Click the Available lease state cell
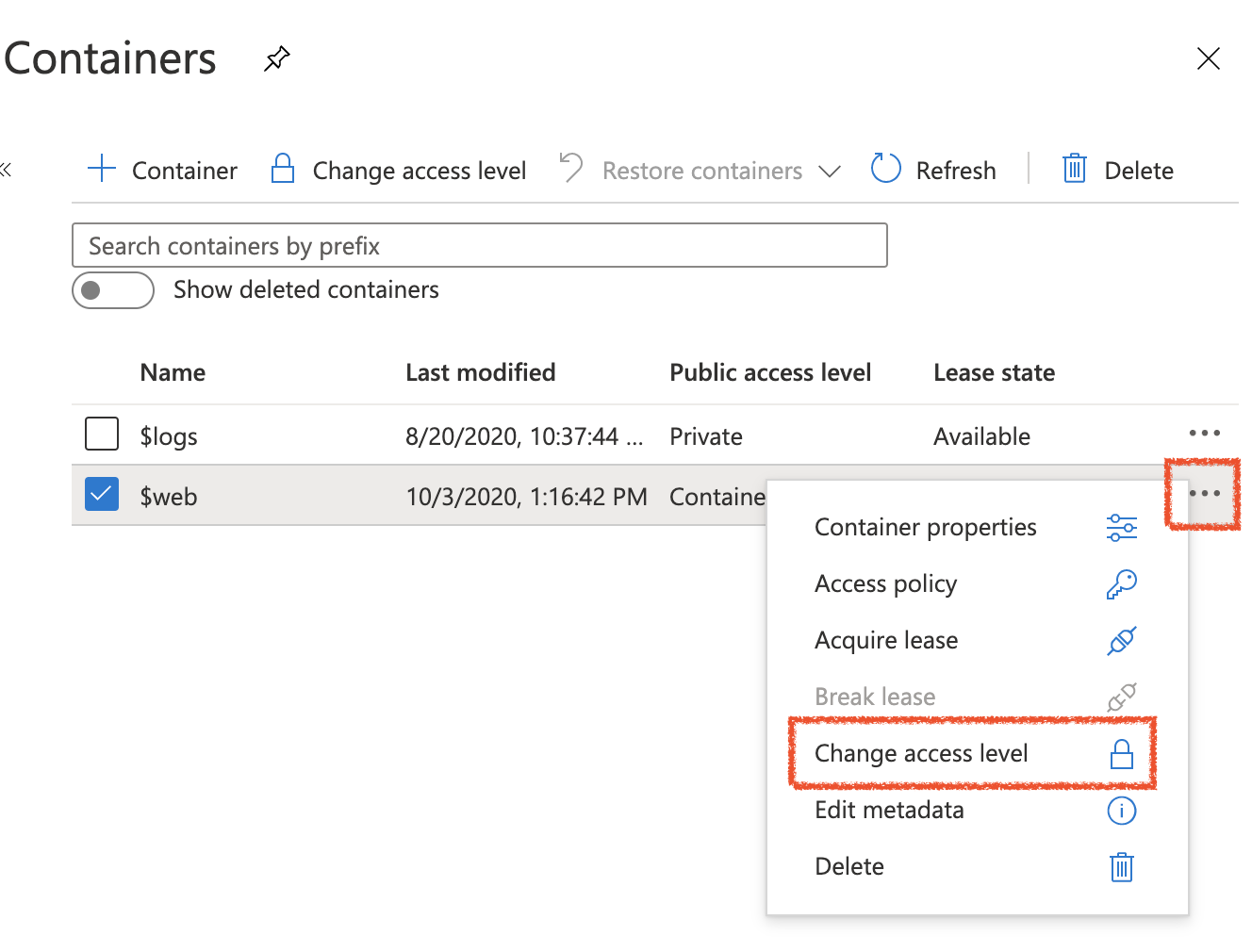1252x952 pixels. 981,436
